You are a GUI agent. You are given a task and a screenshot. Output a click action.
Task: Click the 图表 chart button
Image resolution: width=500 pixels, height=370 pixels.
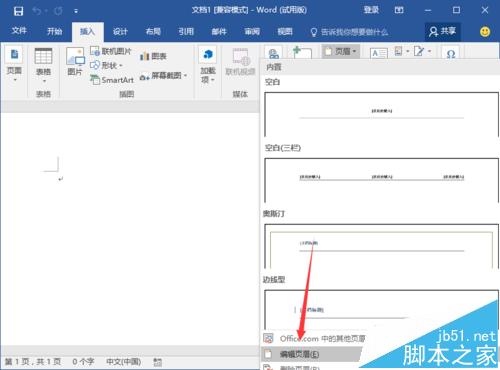point(153,56)
